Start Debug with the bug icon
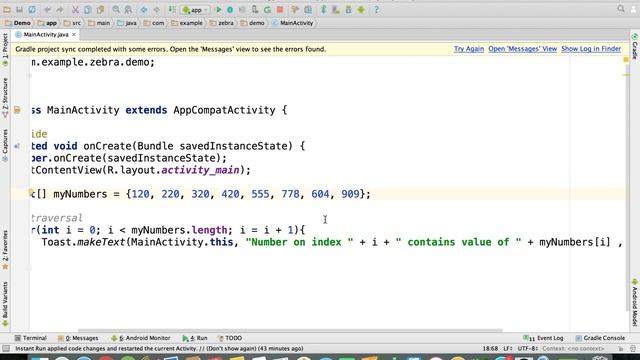This screenshot has height=360, width=640. click(230, 9)
